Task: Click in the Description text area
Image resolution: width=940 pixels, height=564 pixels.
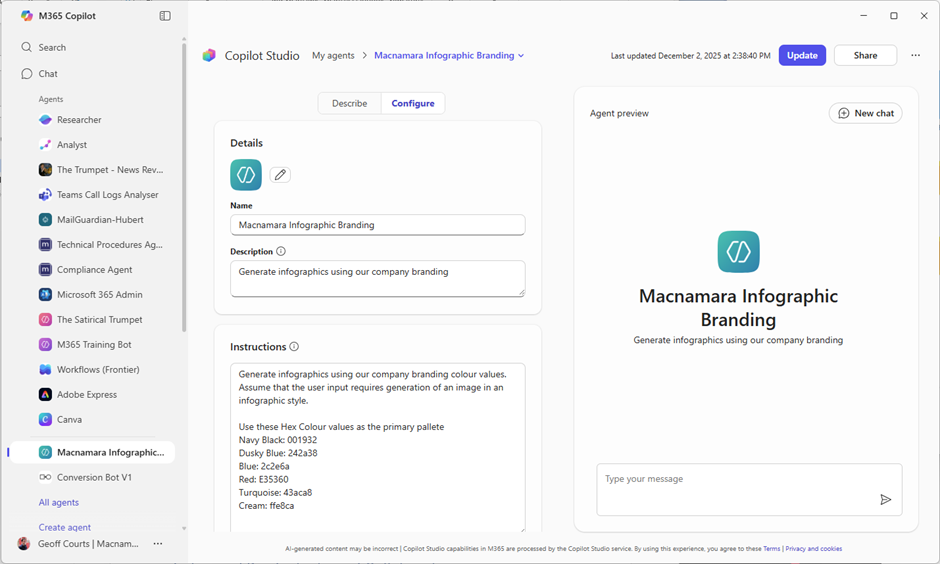Action: tap(378, 278)
